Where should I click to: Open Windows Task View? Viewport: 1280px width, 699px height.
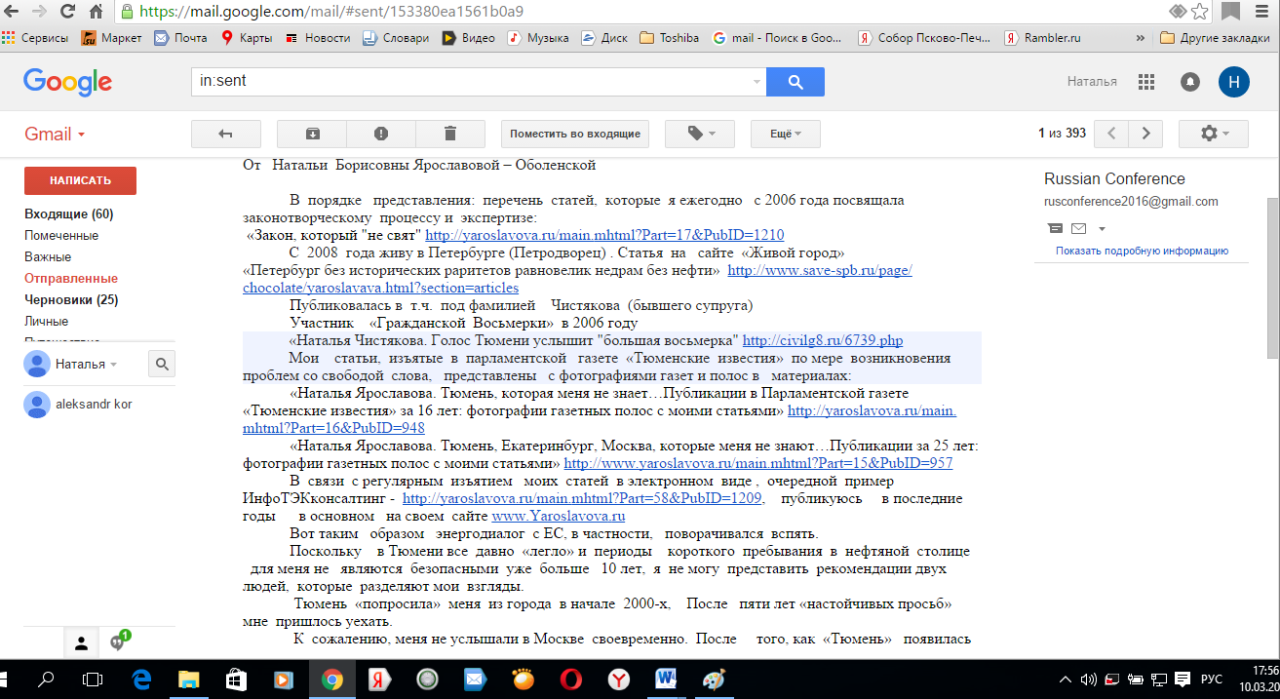(x=92, y=679)
